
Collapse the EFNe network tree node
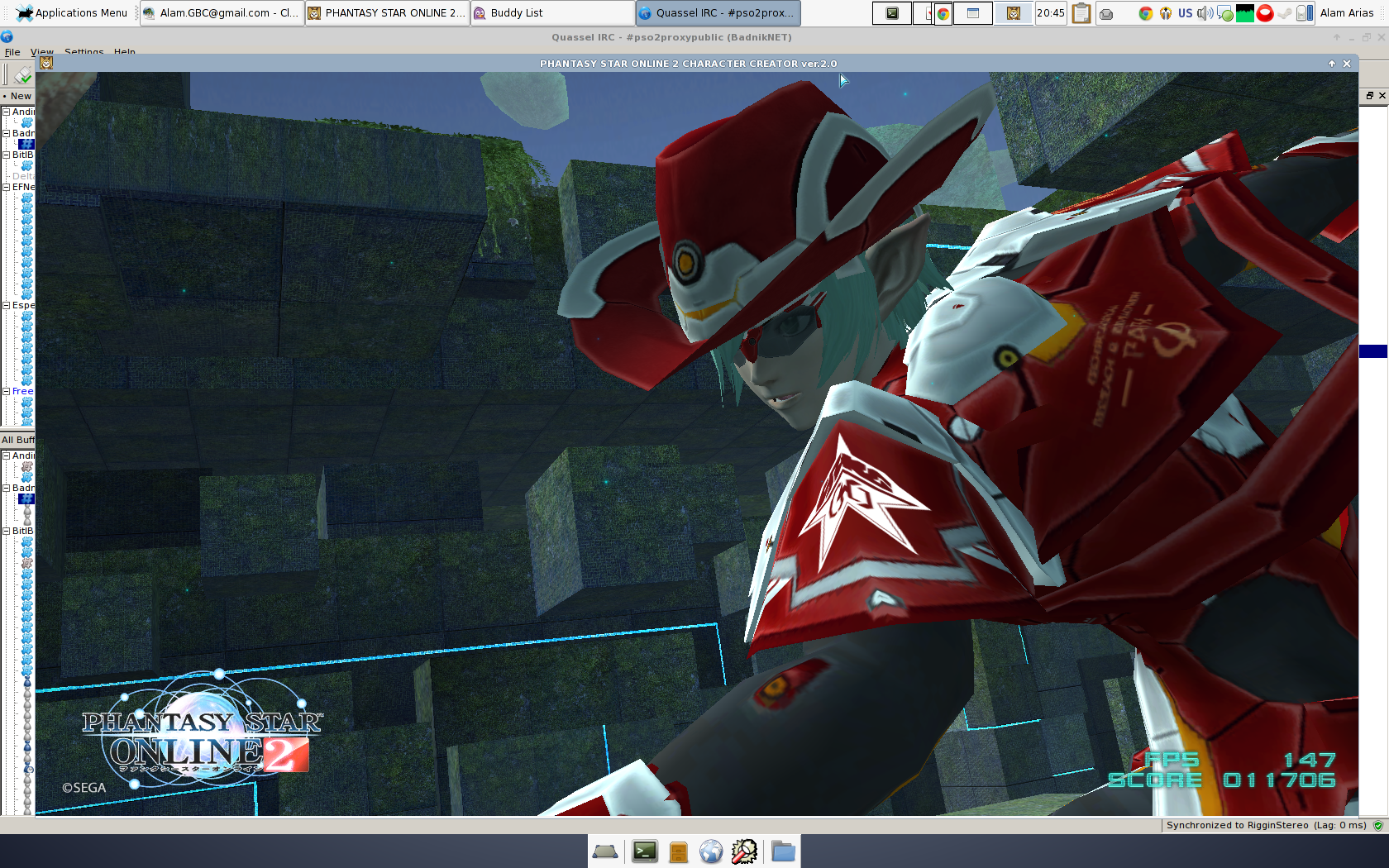click(x=6, y=187)
